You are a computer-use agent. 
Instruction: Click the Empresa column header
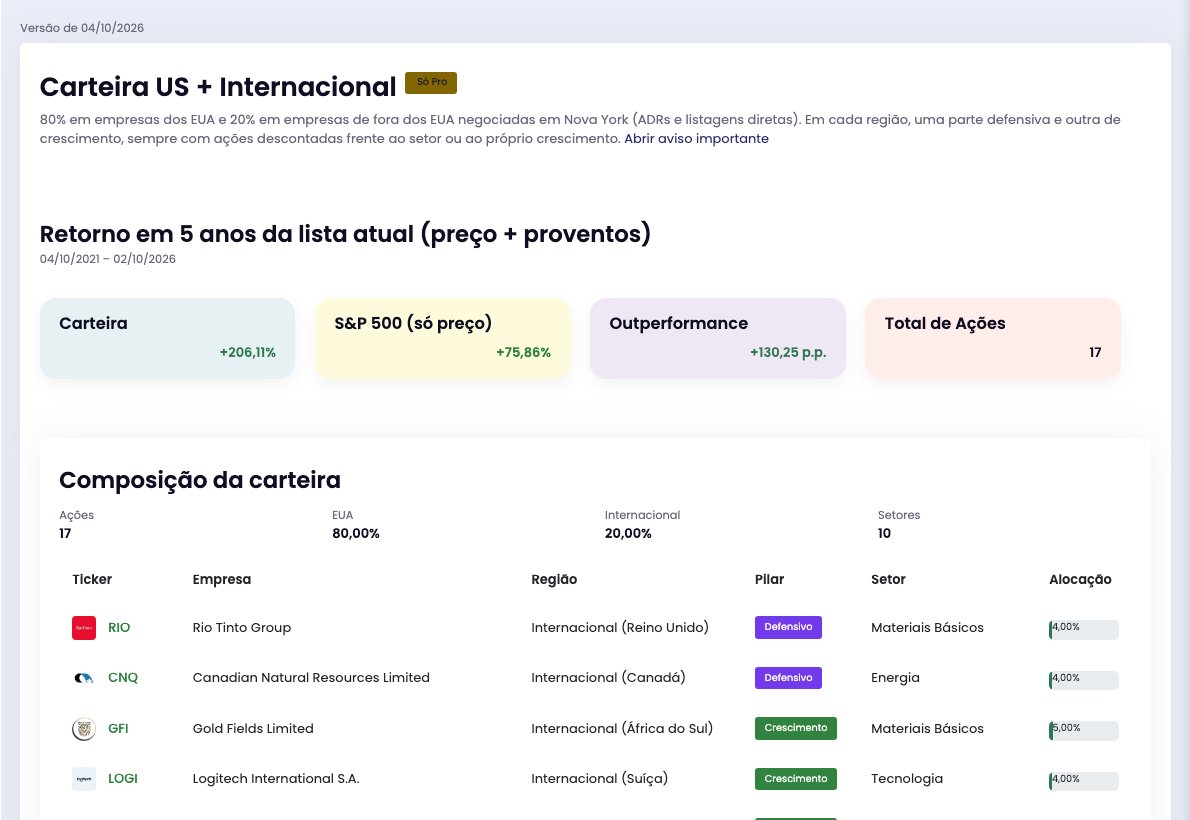tap(222, 579)
